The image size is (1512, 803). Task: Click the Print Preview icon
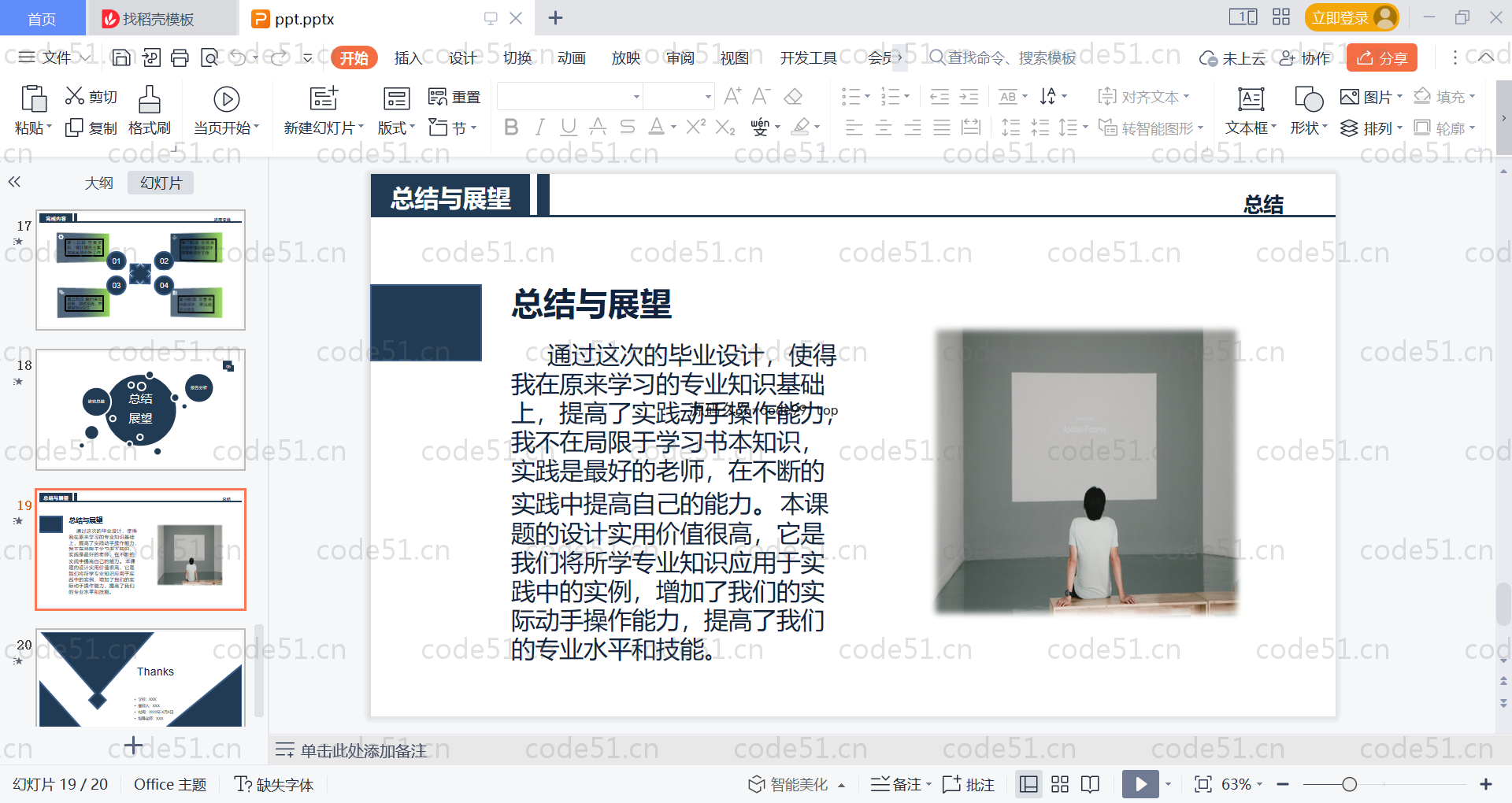coord(209,57)
